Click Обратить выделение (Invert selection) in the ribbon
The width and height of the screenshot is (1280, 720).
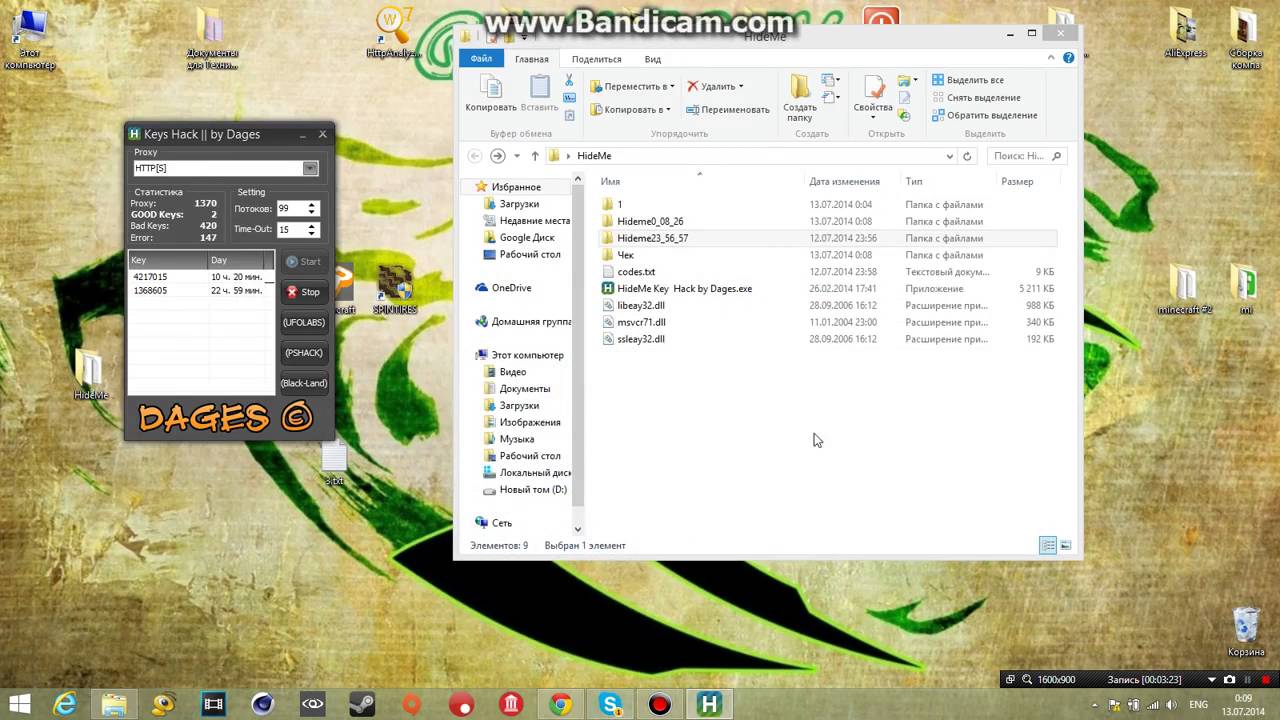click(x=984, y=115)
